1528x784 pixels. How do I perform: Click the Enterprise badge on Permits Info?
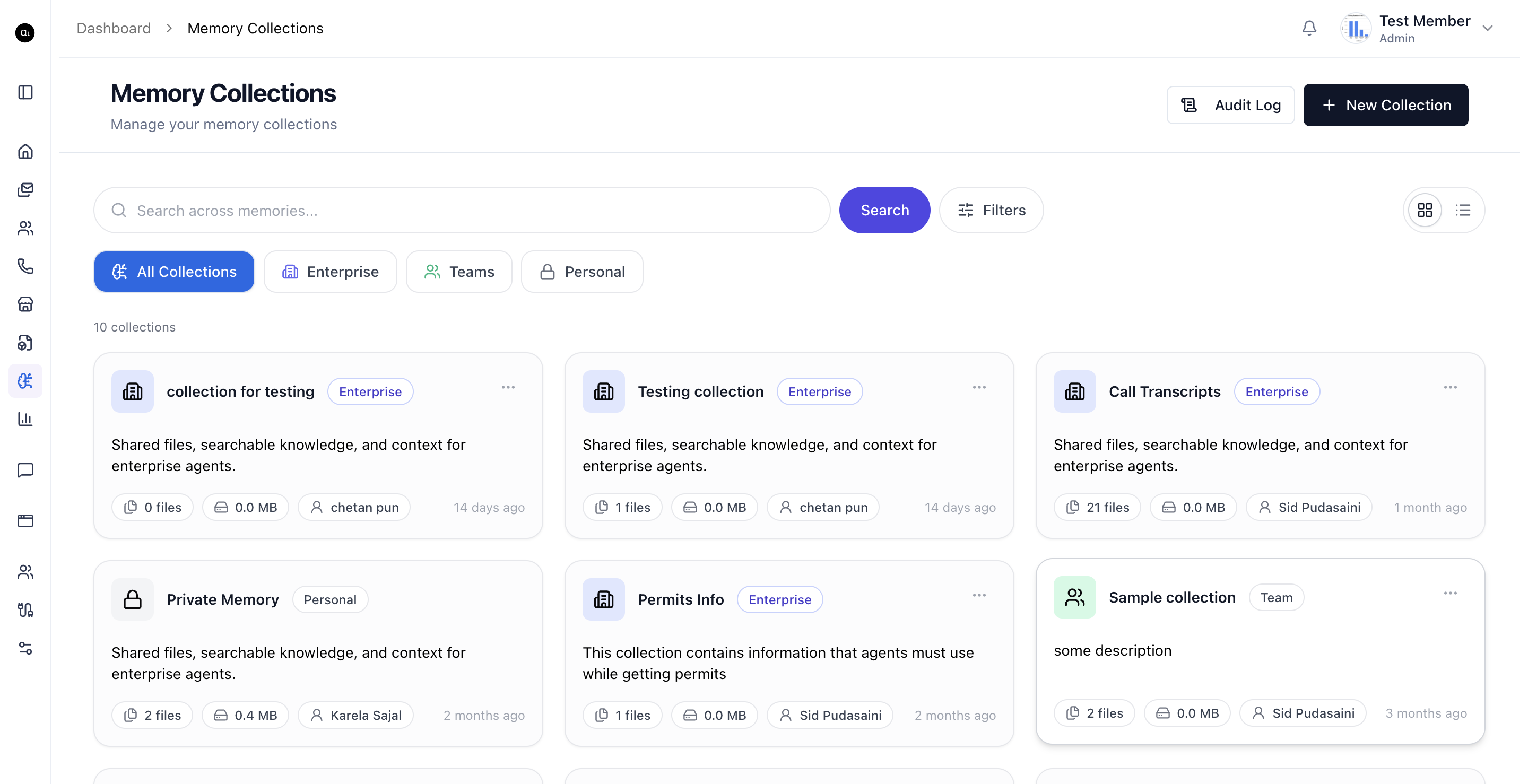(x=779, y=599)
